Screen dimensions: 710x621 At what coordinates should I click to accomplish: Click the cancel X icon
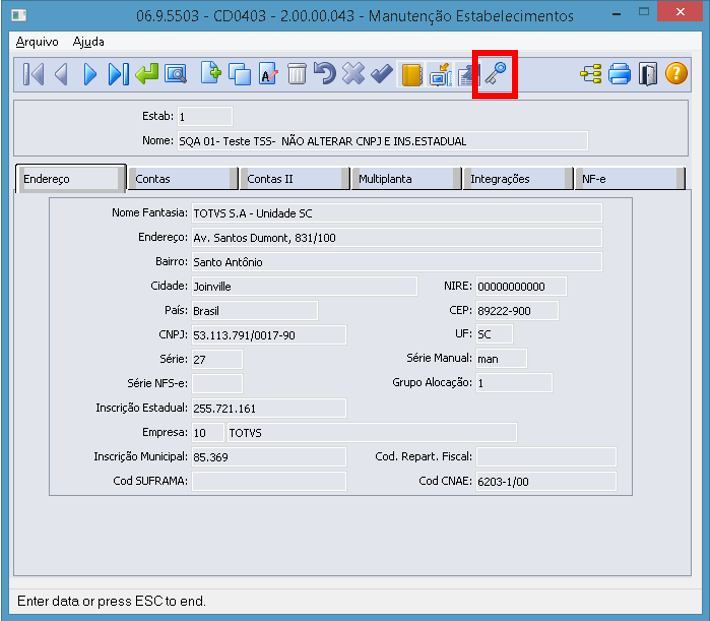pyautogui.click(x=353, y=74)
